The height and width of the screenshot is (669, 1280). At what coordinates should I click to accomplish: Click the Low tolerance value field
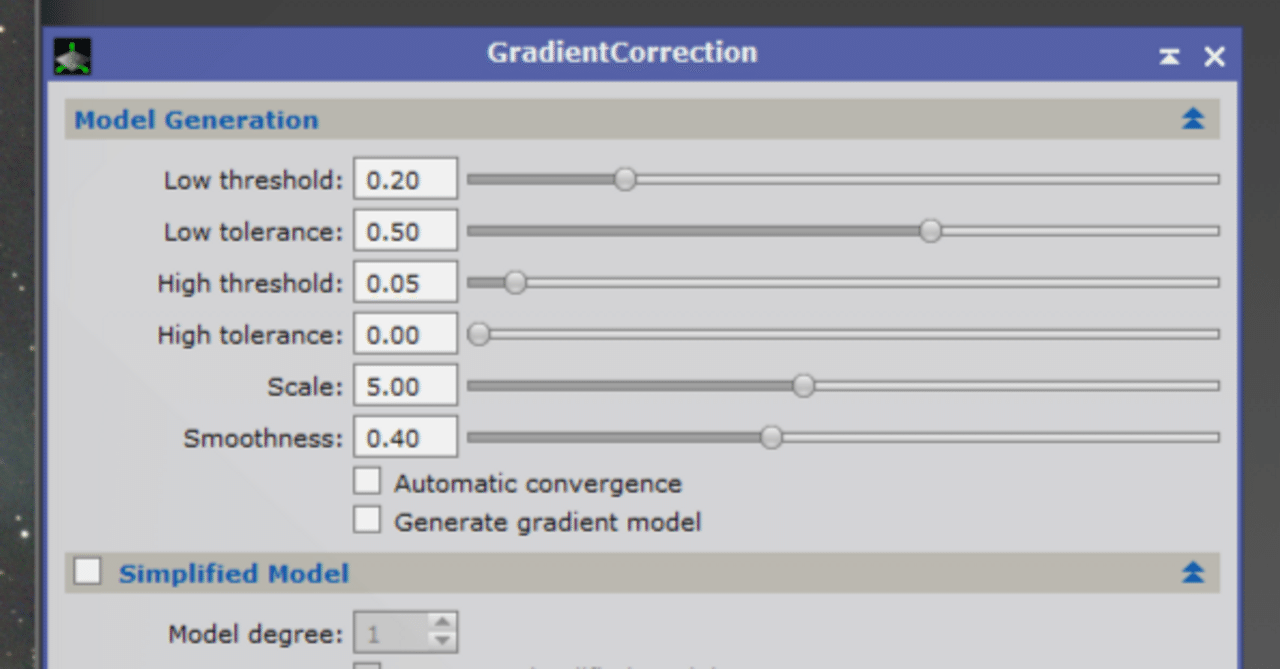point(405,232)
